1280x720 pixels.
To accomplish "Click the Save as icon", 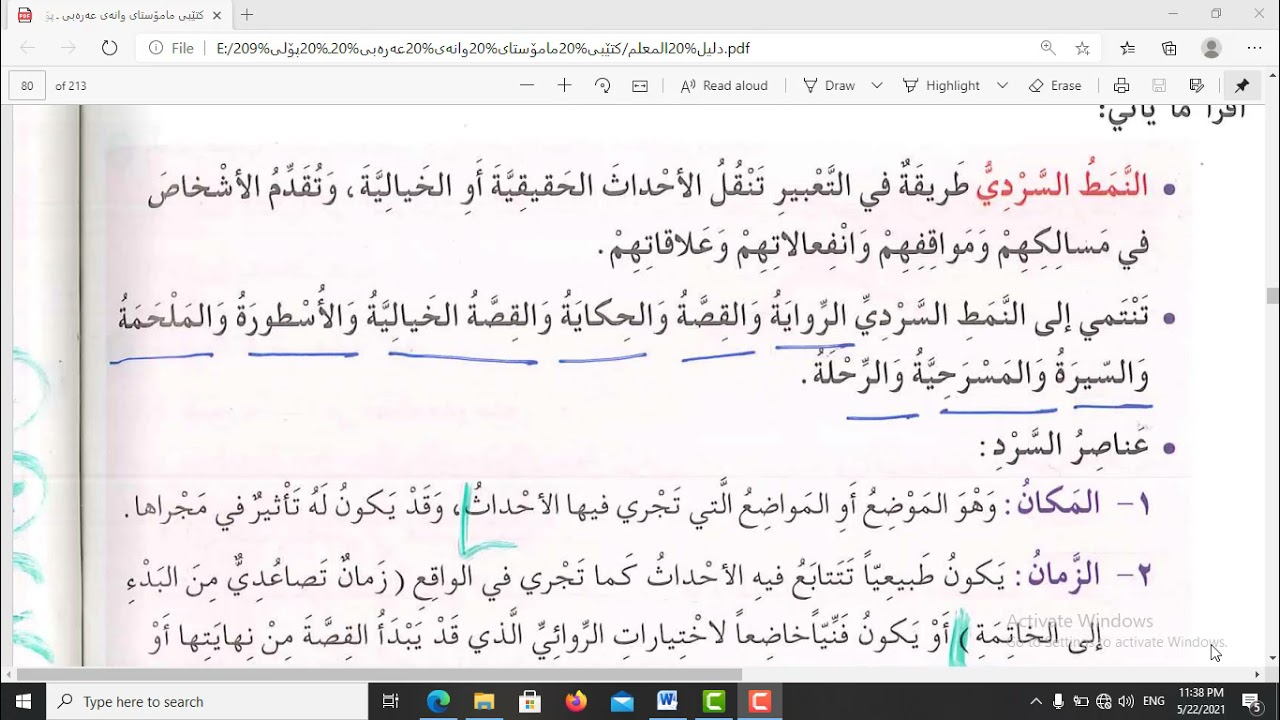I will [x=1196, y=86].
